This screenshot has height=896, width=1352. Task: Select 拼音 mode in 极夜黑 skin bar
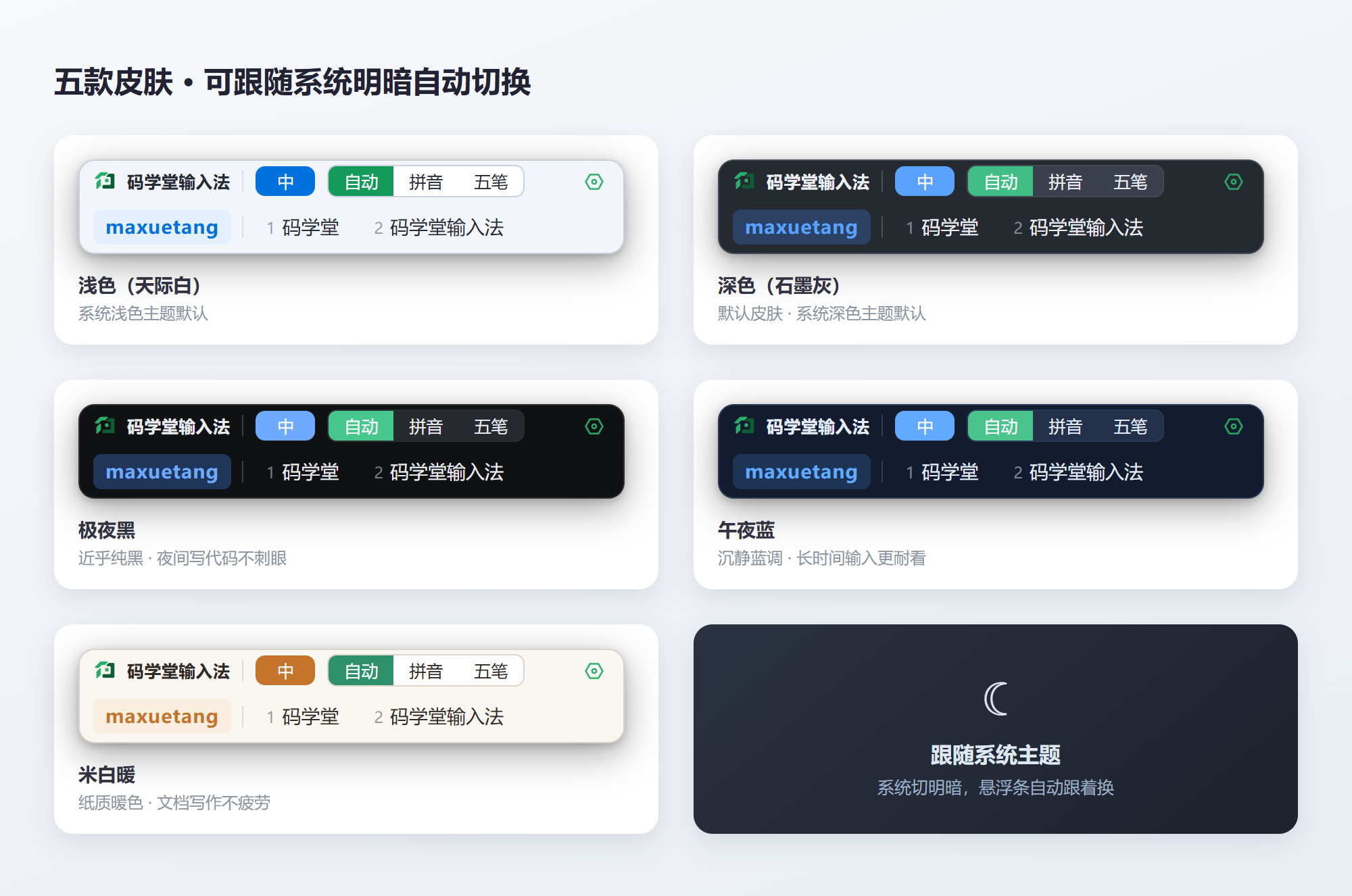pos(426,426)
